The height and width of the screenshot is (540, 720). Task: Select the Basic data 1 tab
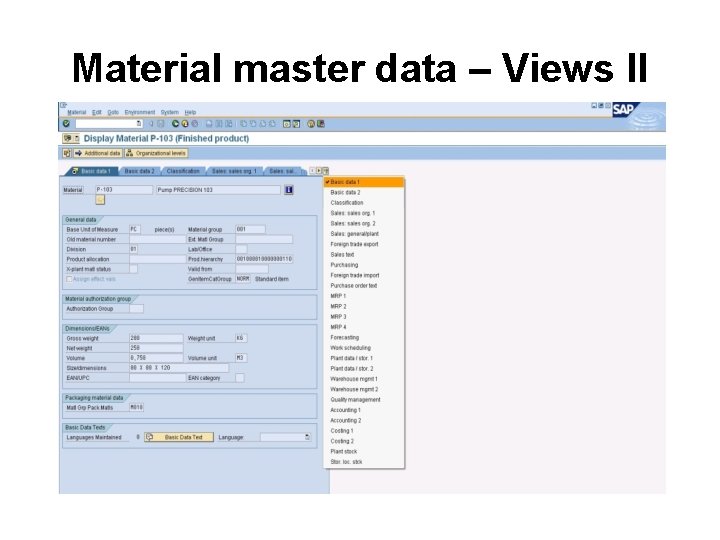click(x=92, y=171)
